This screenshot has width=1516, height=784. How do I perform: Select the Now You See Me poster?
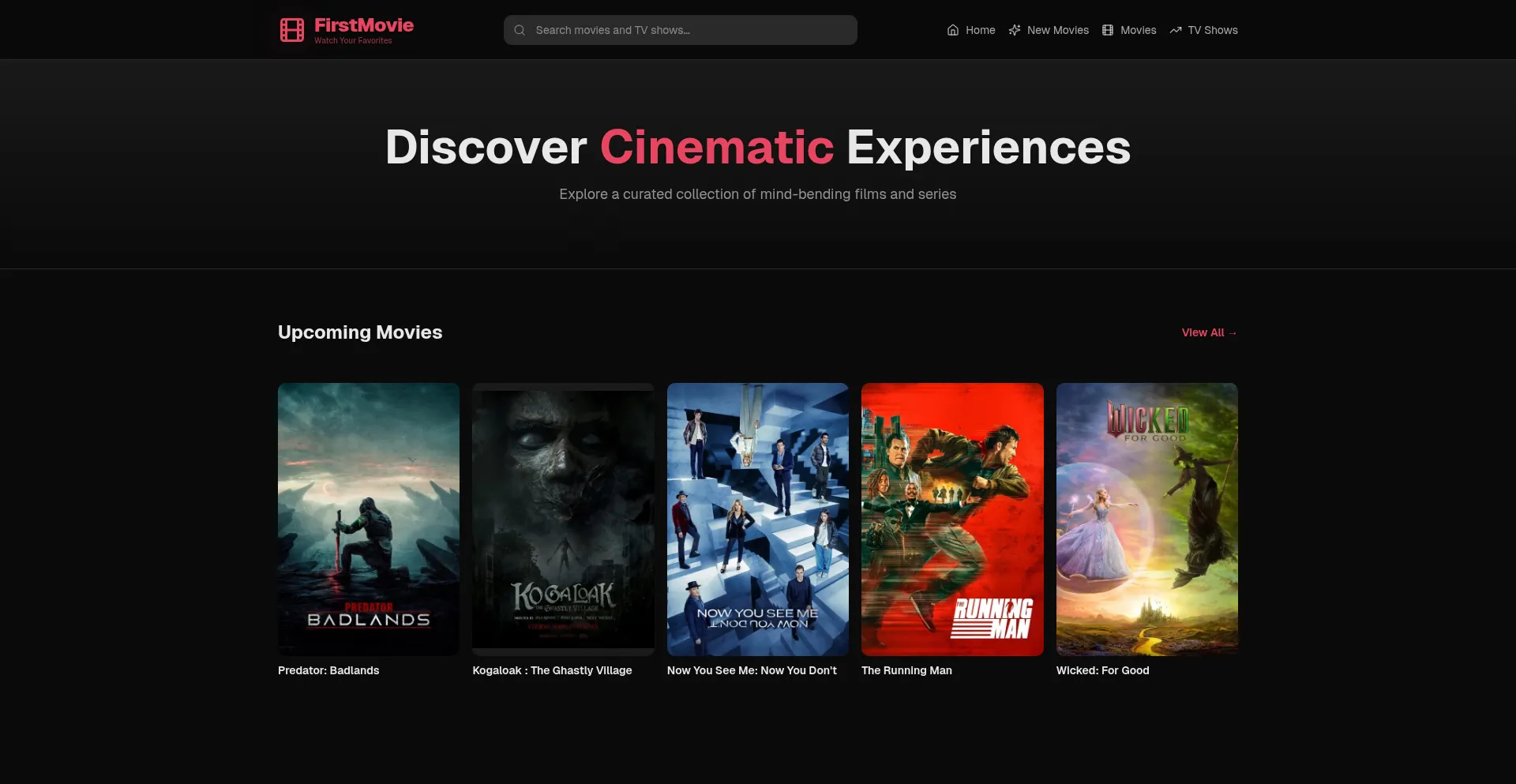pos(757,519)
